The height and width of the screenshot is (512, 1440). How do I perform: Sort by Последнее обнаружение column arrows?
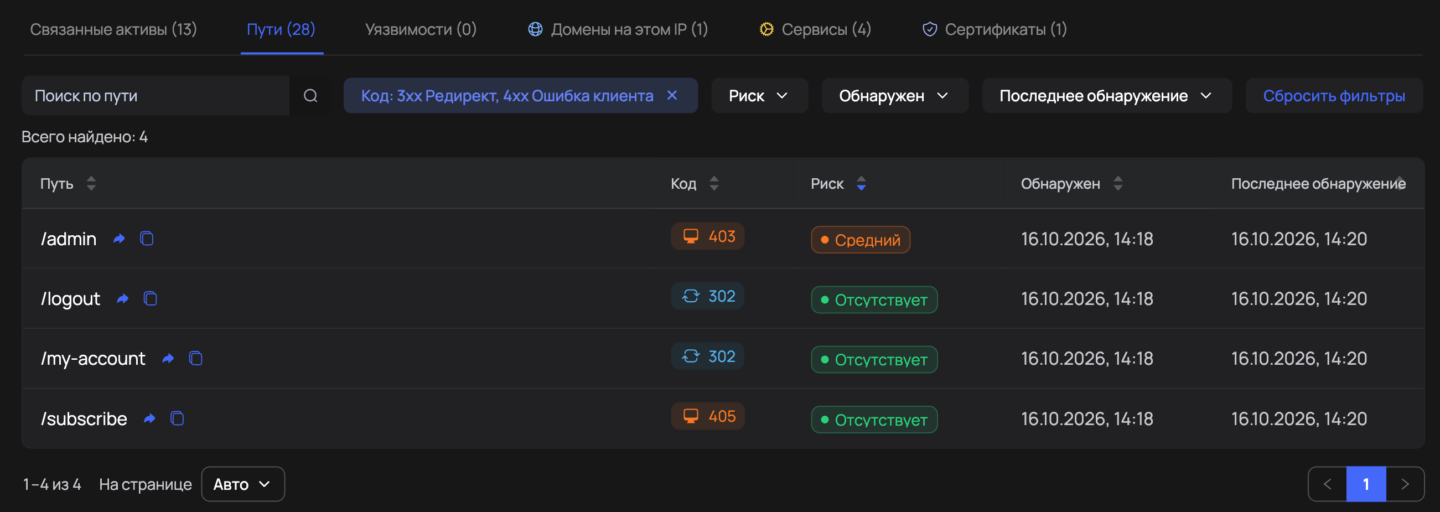pyautogui.click(x=1400, y=184)
